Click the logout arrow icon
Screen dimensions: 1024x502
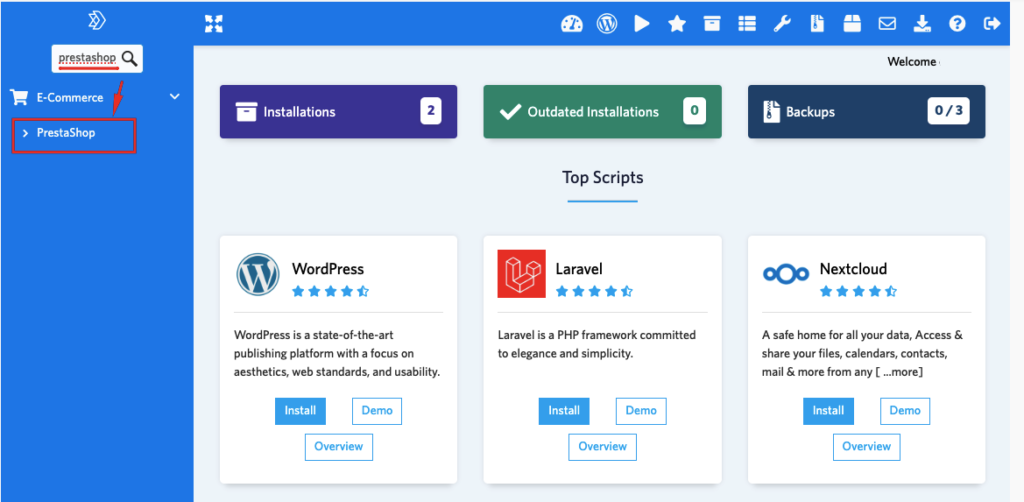(992, 24)
